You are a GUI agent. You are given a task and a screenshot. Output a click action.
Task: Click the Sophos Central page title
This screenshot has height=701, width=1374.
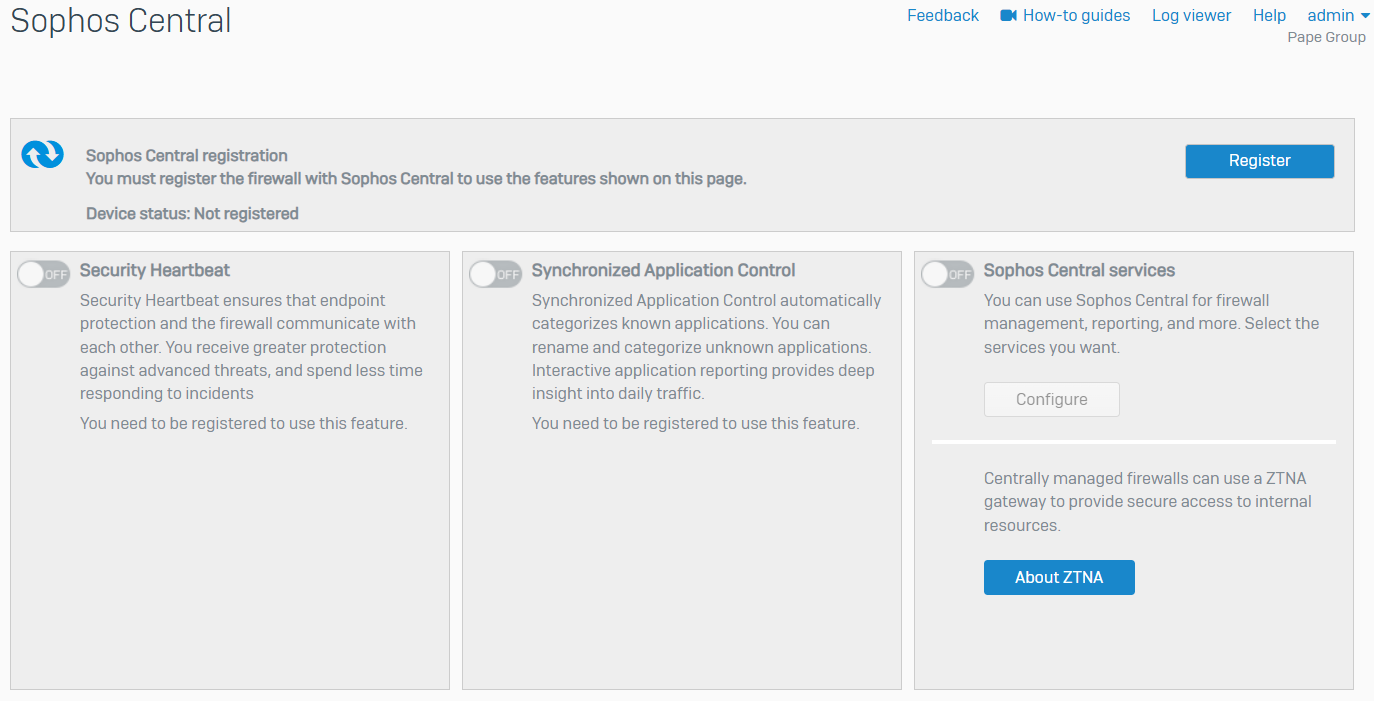pos(121,20)
